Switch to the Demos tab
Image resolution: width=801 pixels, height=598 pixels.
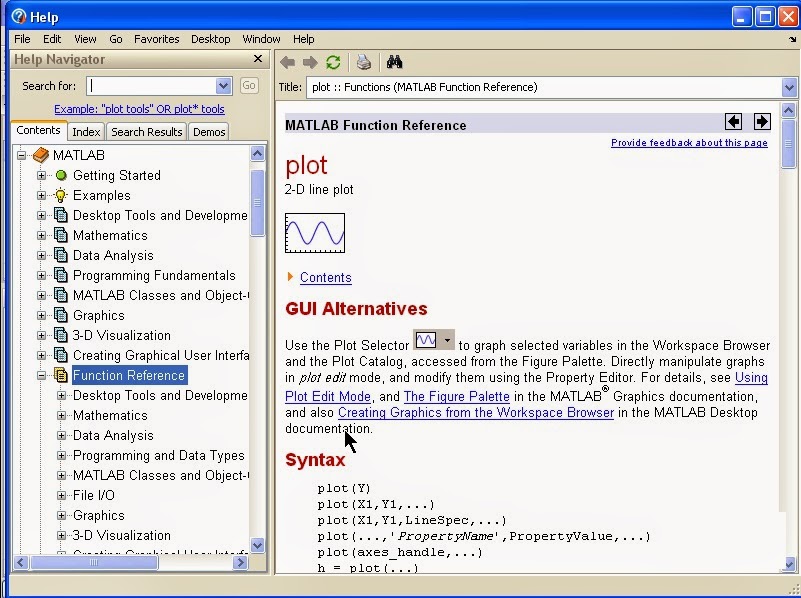(x=208, y=131)
